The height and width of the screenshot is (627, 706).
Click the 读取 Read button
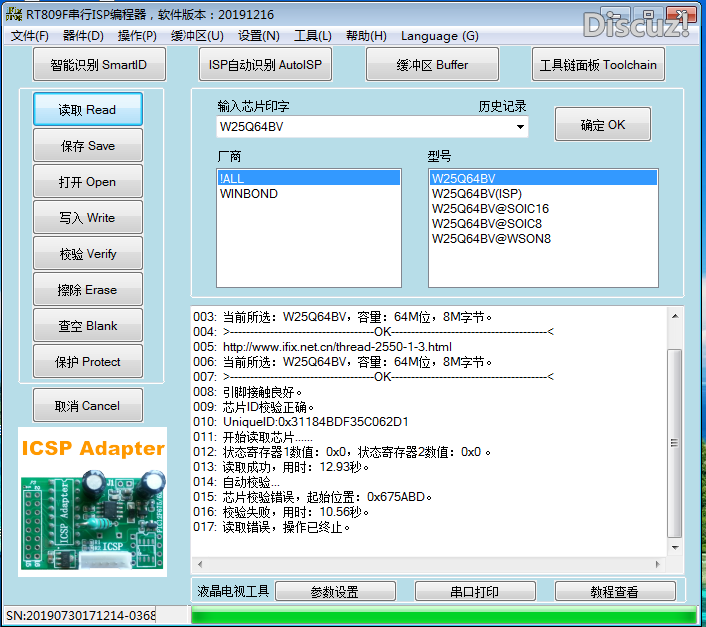(x=88, y=110)
